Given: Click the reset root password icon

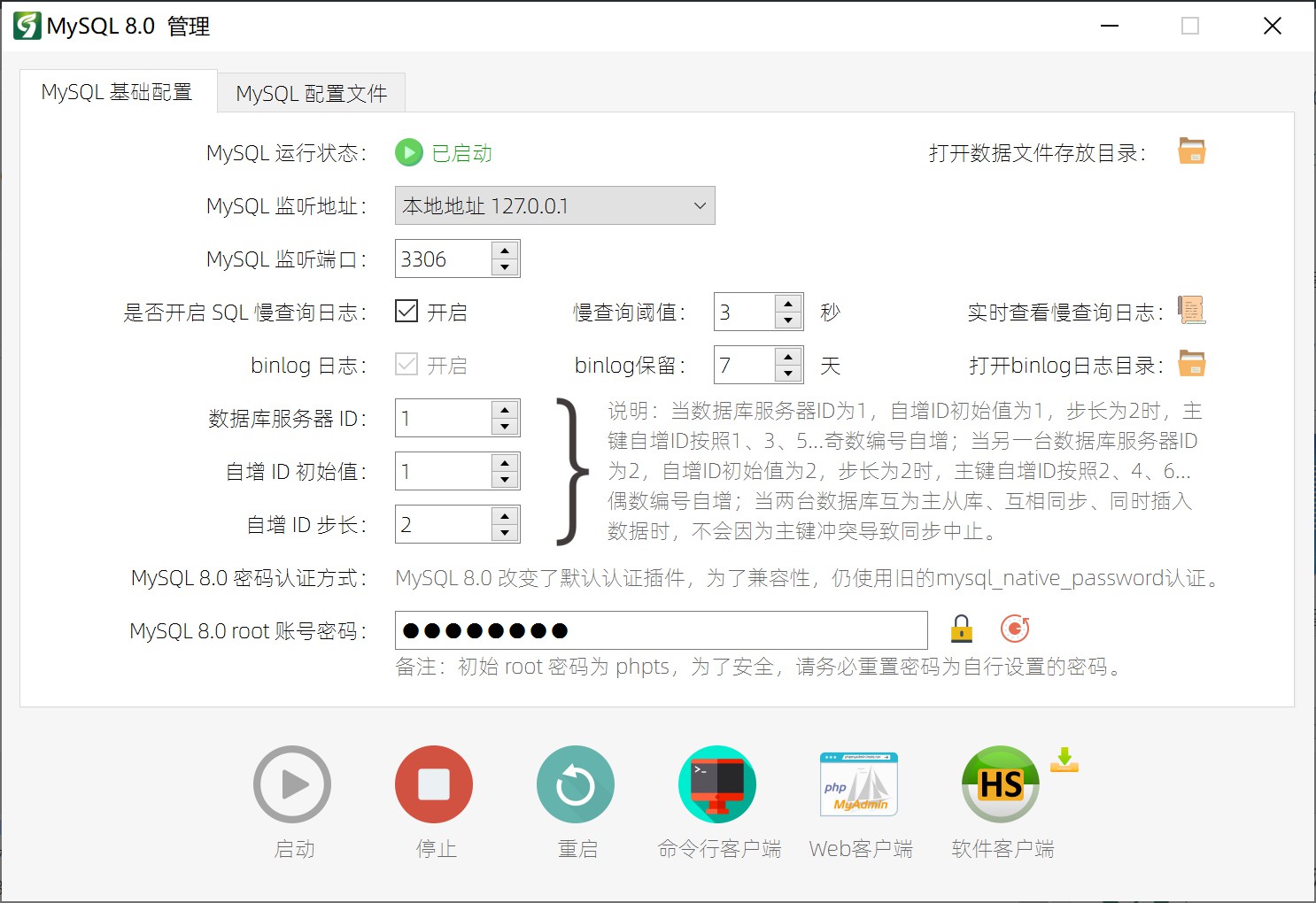Looking at the screenshot, I should point(1014,629).
